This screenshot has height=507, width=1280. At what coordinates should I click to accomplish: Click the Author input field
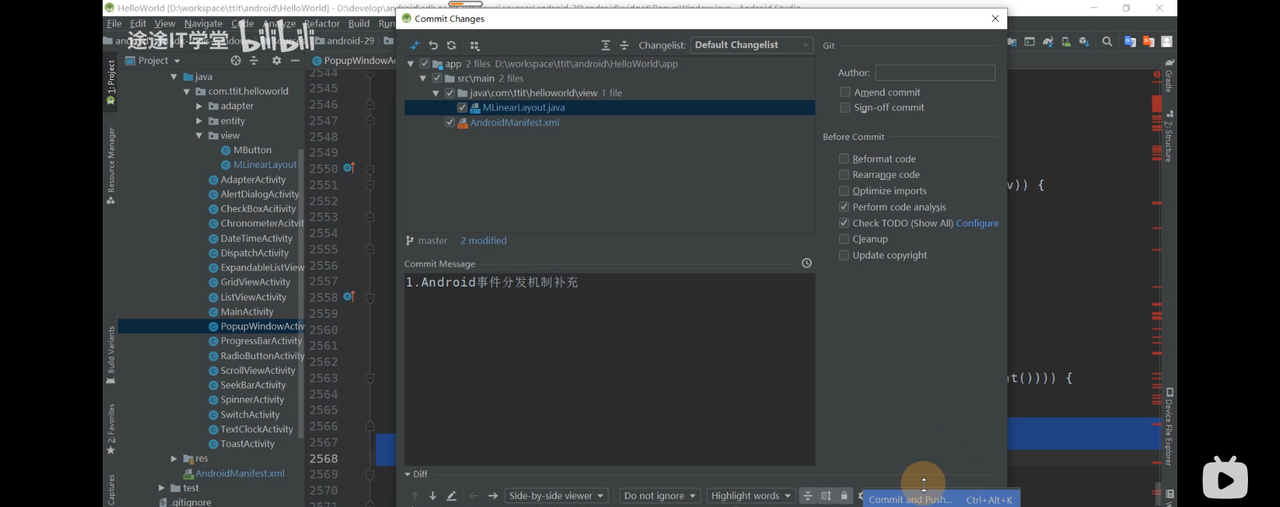[935, 73]
